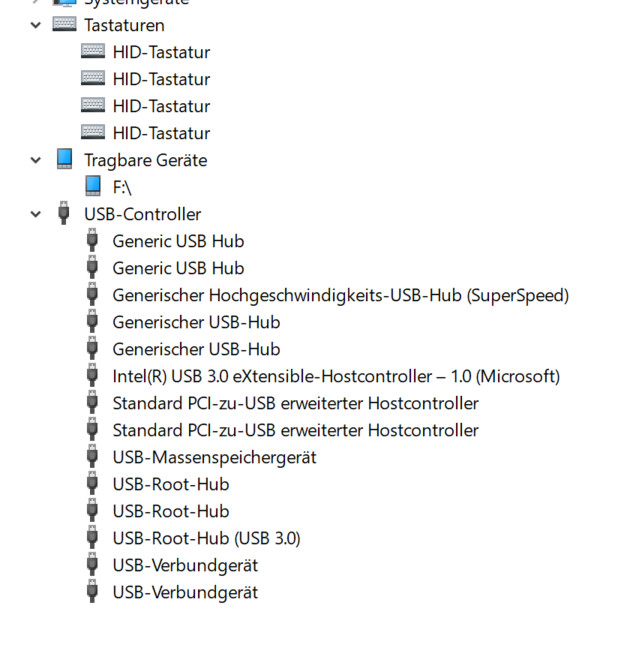Click the USB-Controller plug icon
The image size is (643, 655).
(x=65, y=214)
